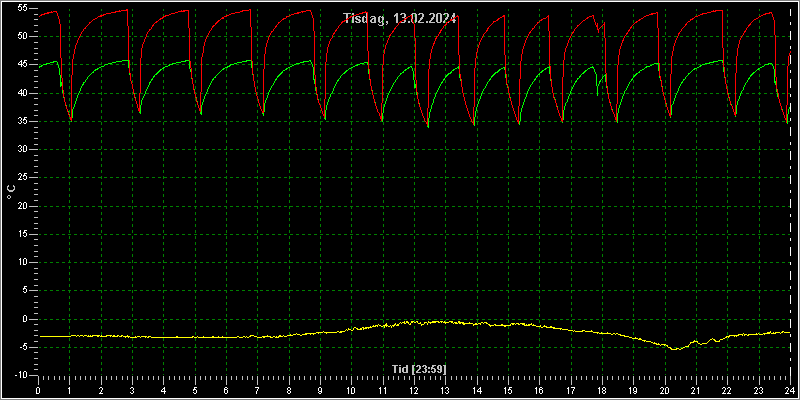Click the 12 hour mark on time axis
This screenshot has height=400, width=800.
pos(414,391)
